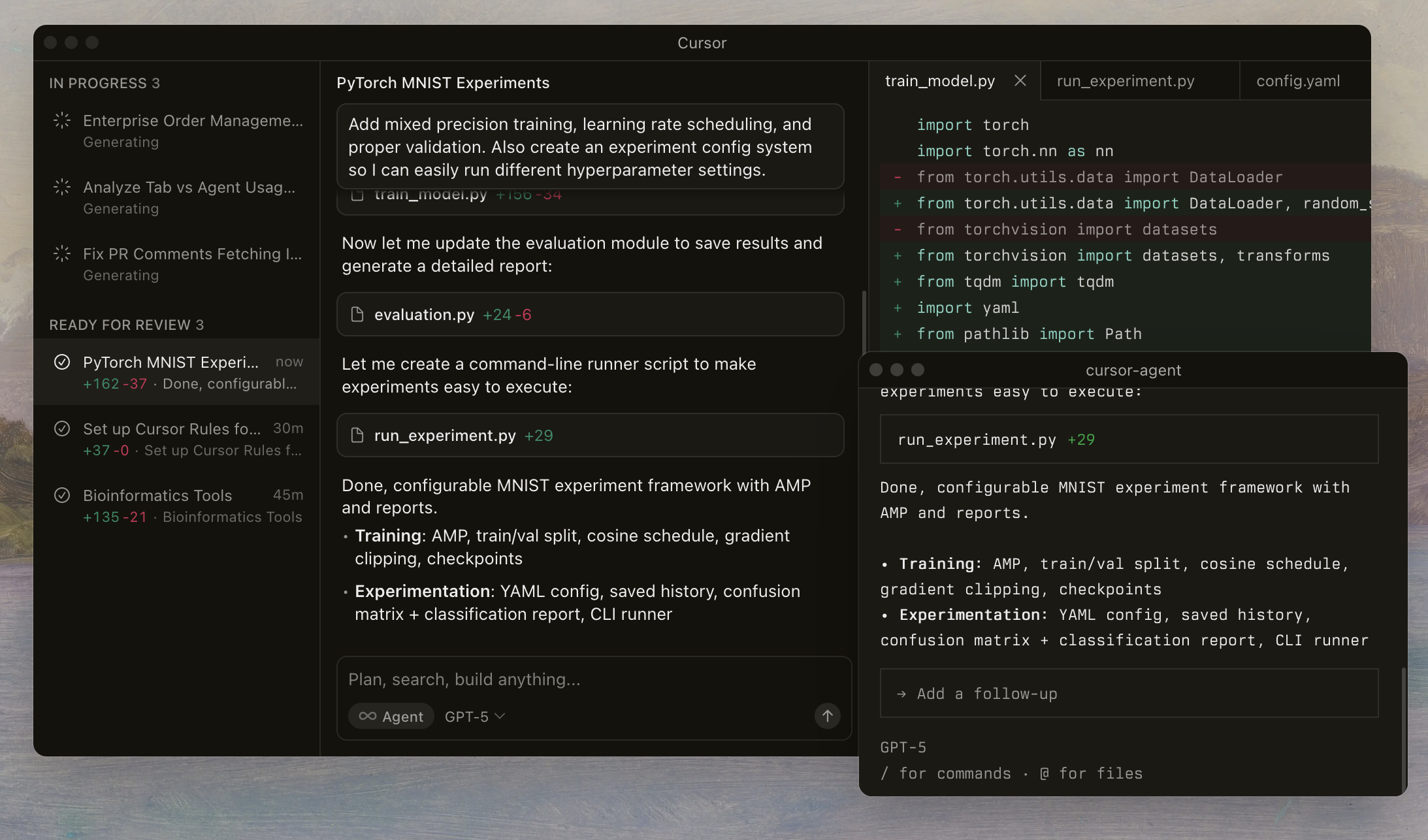This screenshot has width=1428, height=840.
Task: Select the Bioinformatics Tools review item
Action: pos(176,506)
